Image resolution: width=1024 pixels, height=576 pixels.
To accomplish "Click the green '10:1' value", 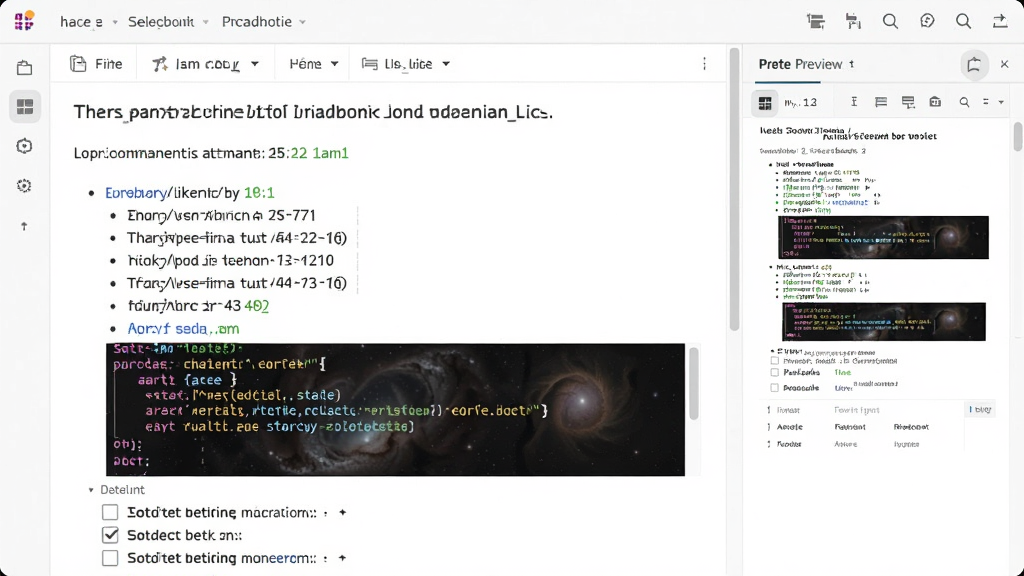I will click(259, 193).
